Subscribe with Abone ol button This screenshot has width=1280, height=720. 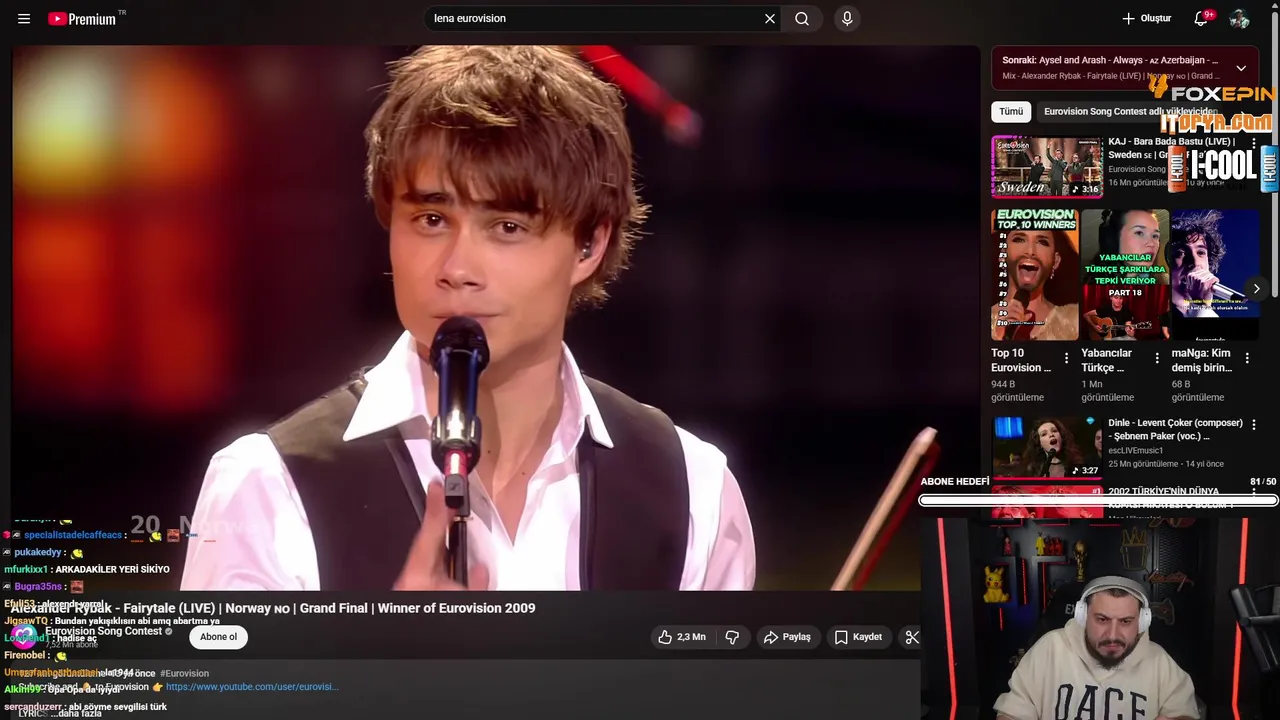[x=218, y=637]
